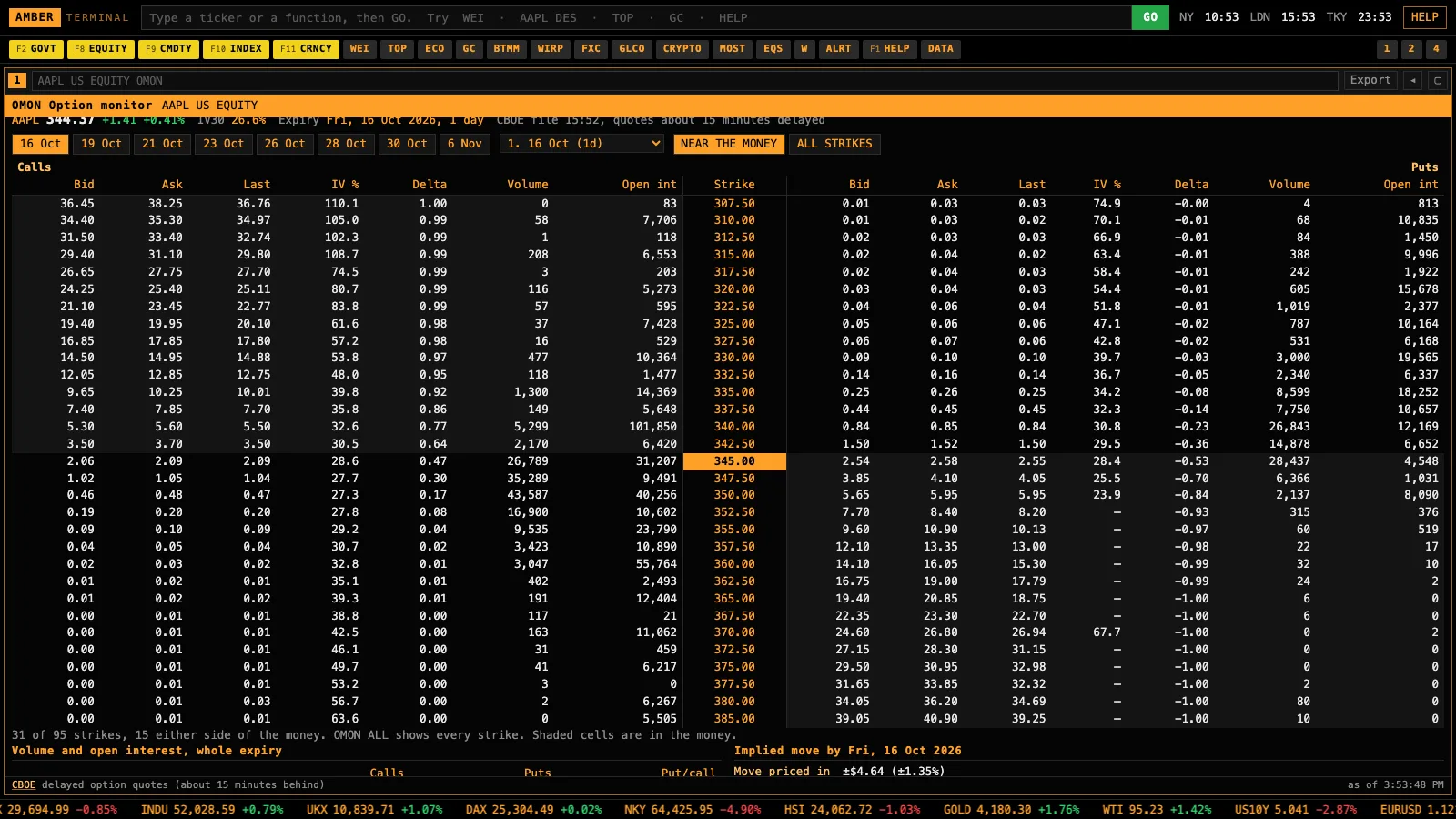Image resolution: width=1456 pixels, height=819 pixels.
Task: Open the CRYPTO function shortcut
Action: 682,49
